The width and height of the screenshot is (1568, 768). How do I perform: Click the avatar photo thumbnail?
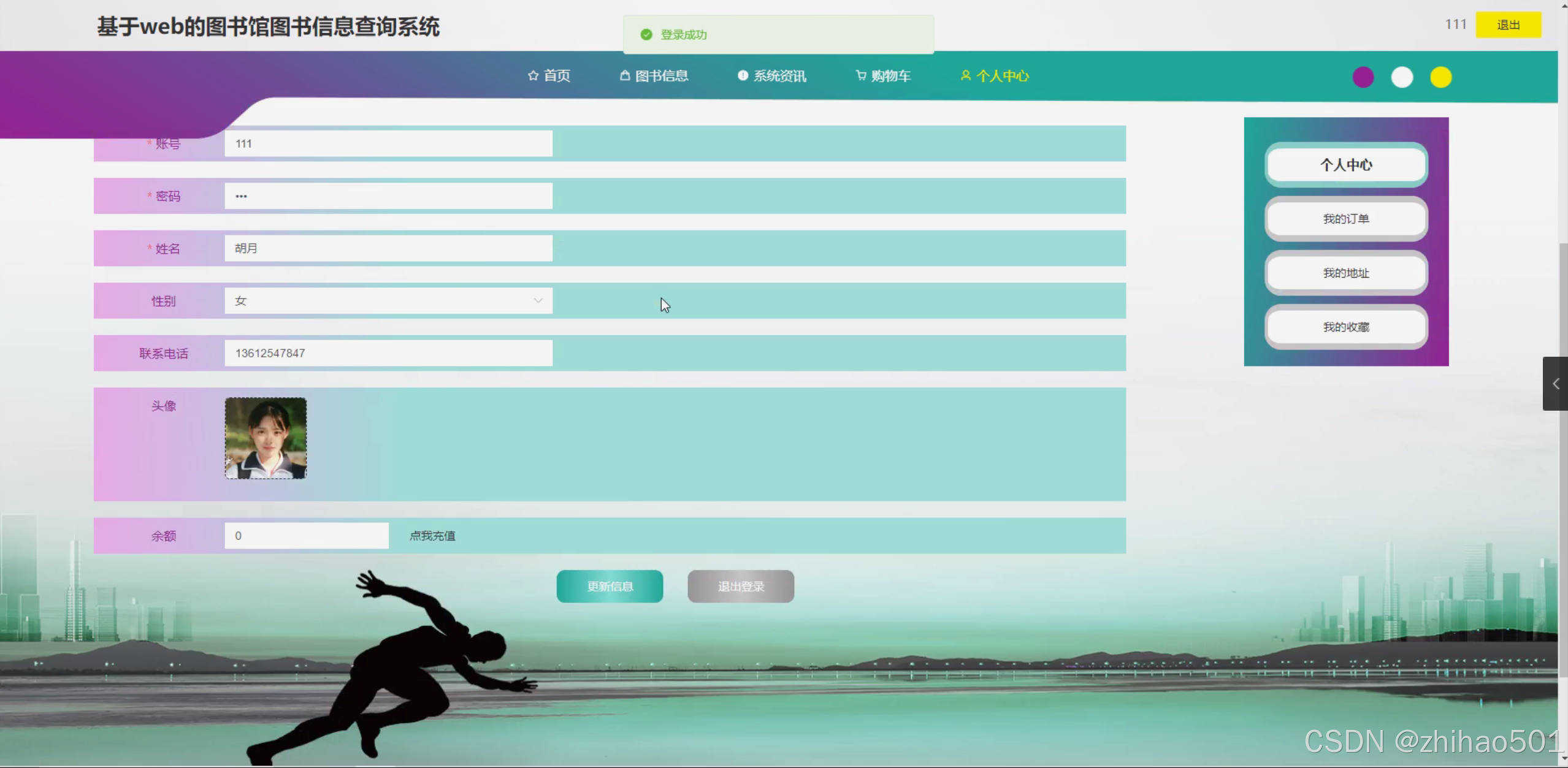pyautogui.click(x=266, y=438)
